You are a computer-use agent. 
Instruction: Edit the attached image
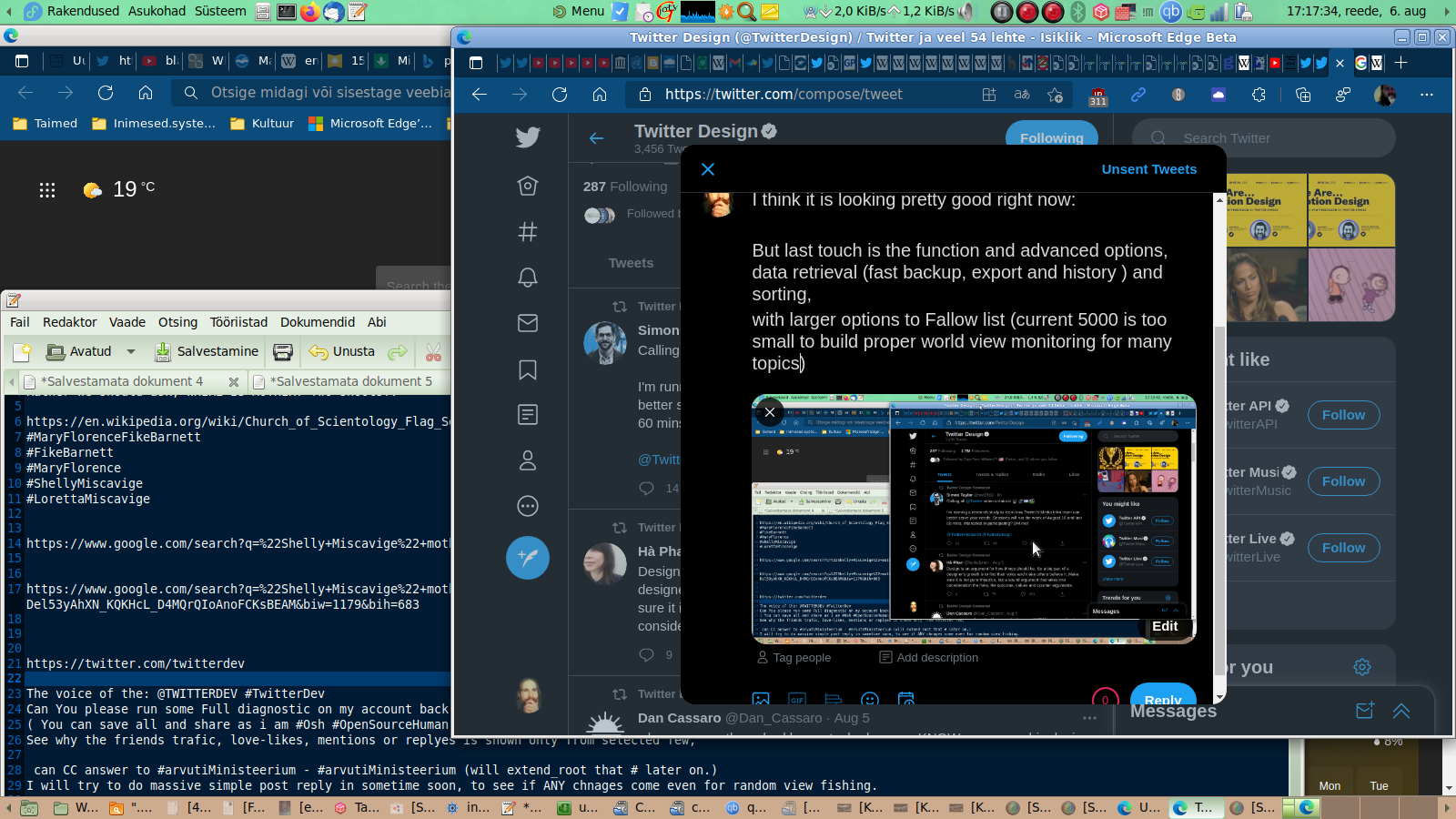coord(1165,626)
